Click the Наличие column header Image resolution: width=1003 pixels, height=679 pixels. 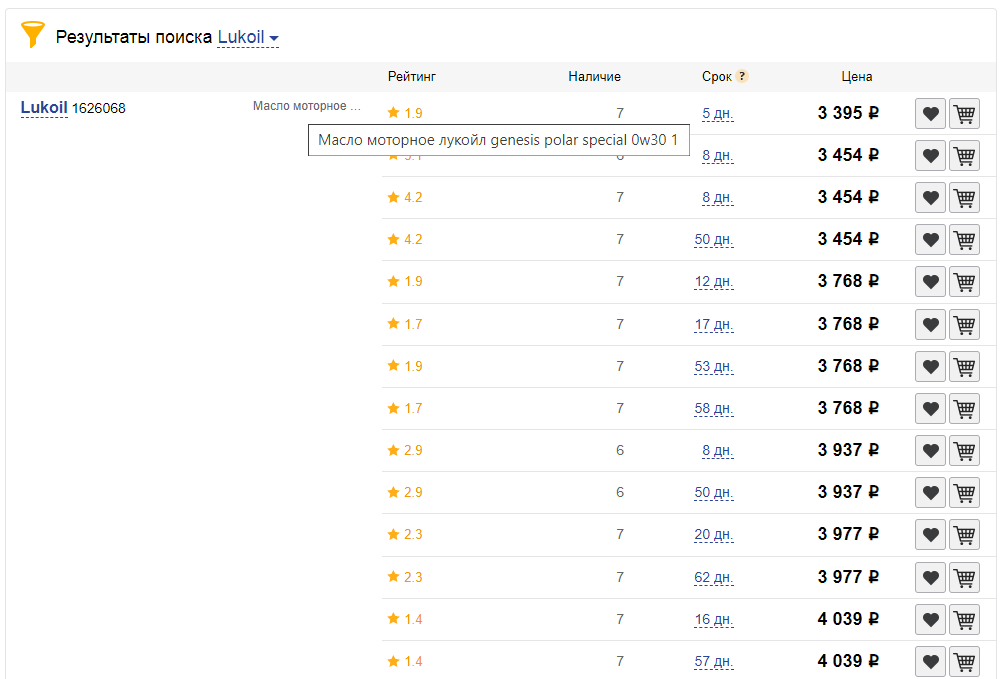pyautogui.click(x=594, y=76)
